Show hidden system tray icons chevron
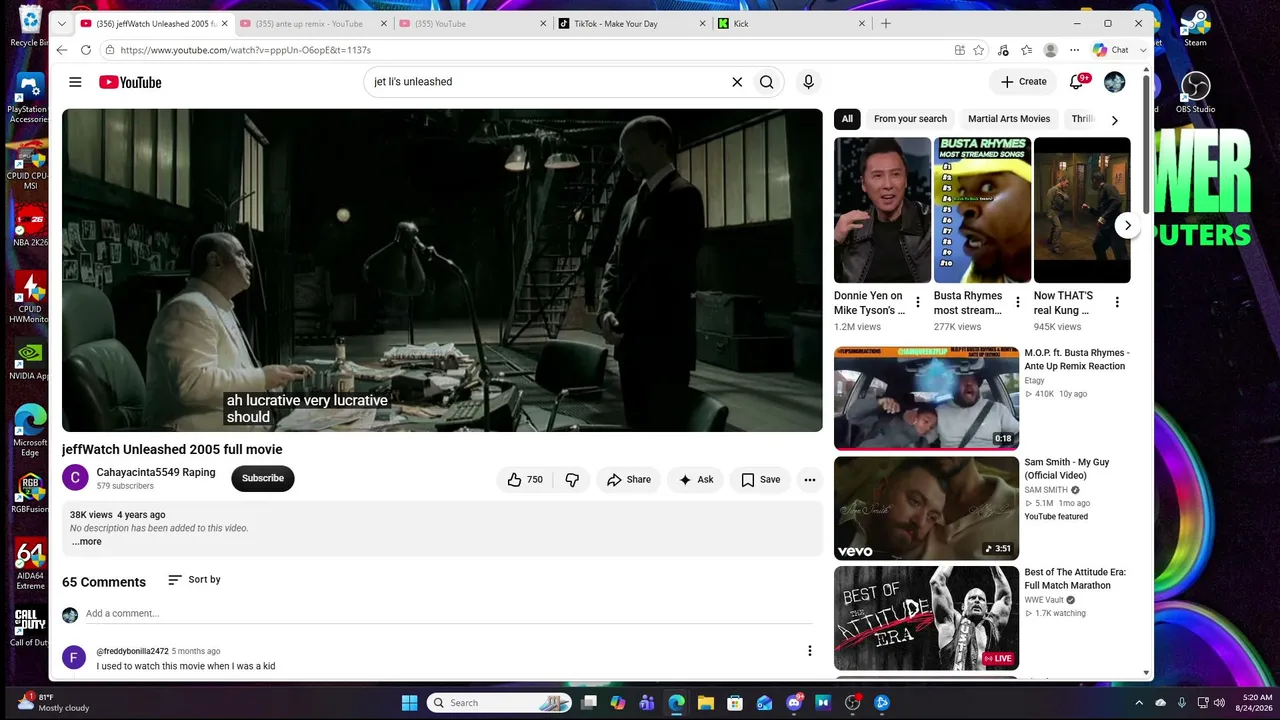This screenshot has width=1280, height=720. (x=1139, y=703)
